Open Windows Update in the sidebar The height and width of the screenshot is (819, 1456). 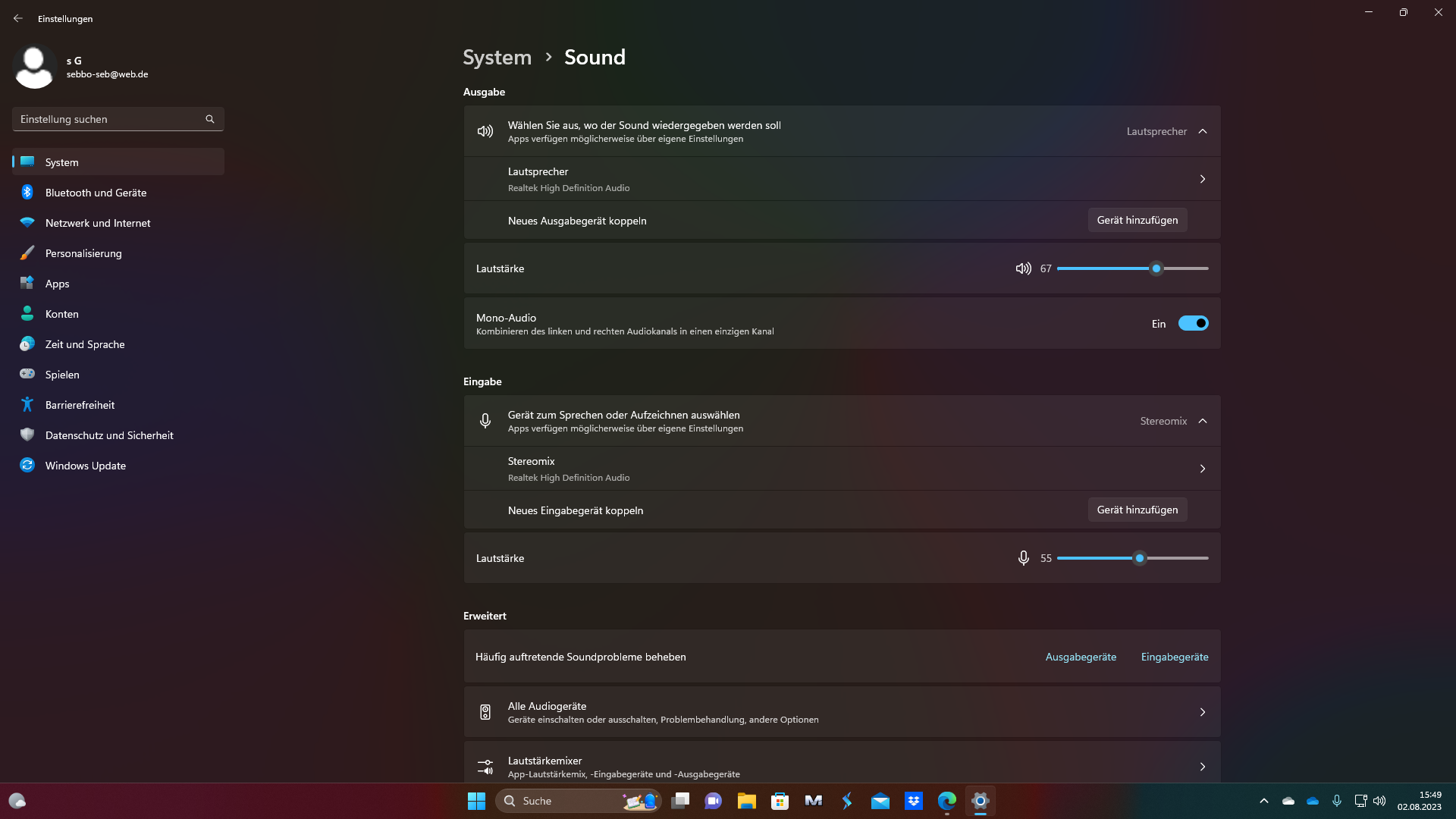85,466
